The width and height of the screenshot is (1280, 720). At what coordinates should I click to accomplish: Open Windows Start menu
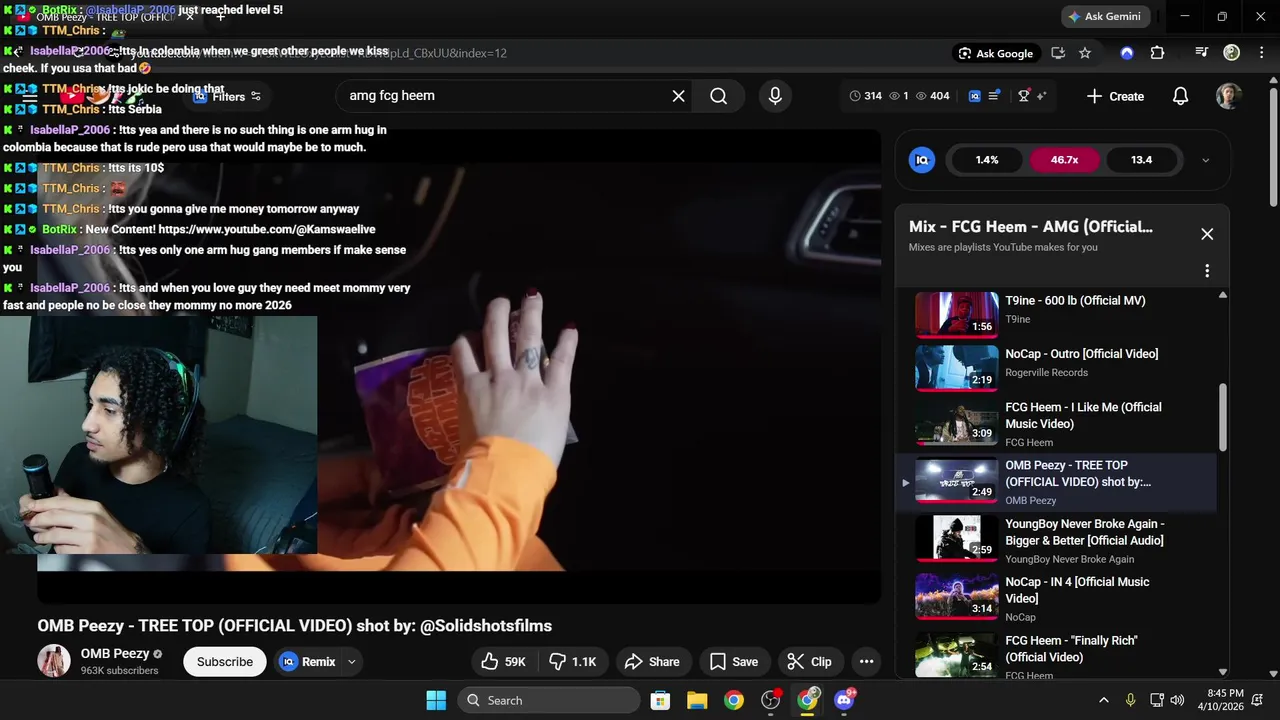pyautogui.click(x=436, y=700)
